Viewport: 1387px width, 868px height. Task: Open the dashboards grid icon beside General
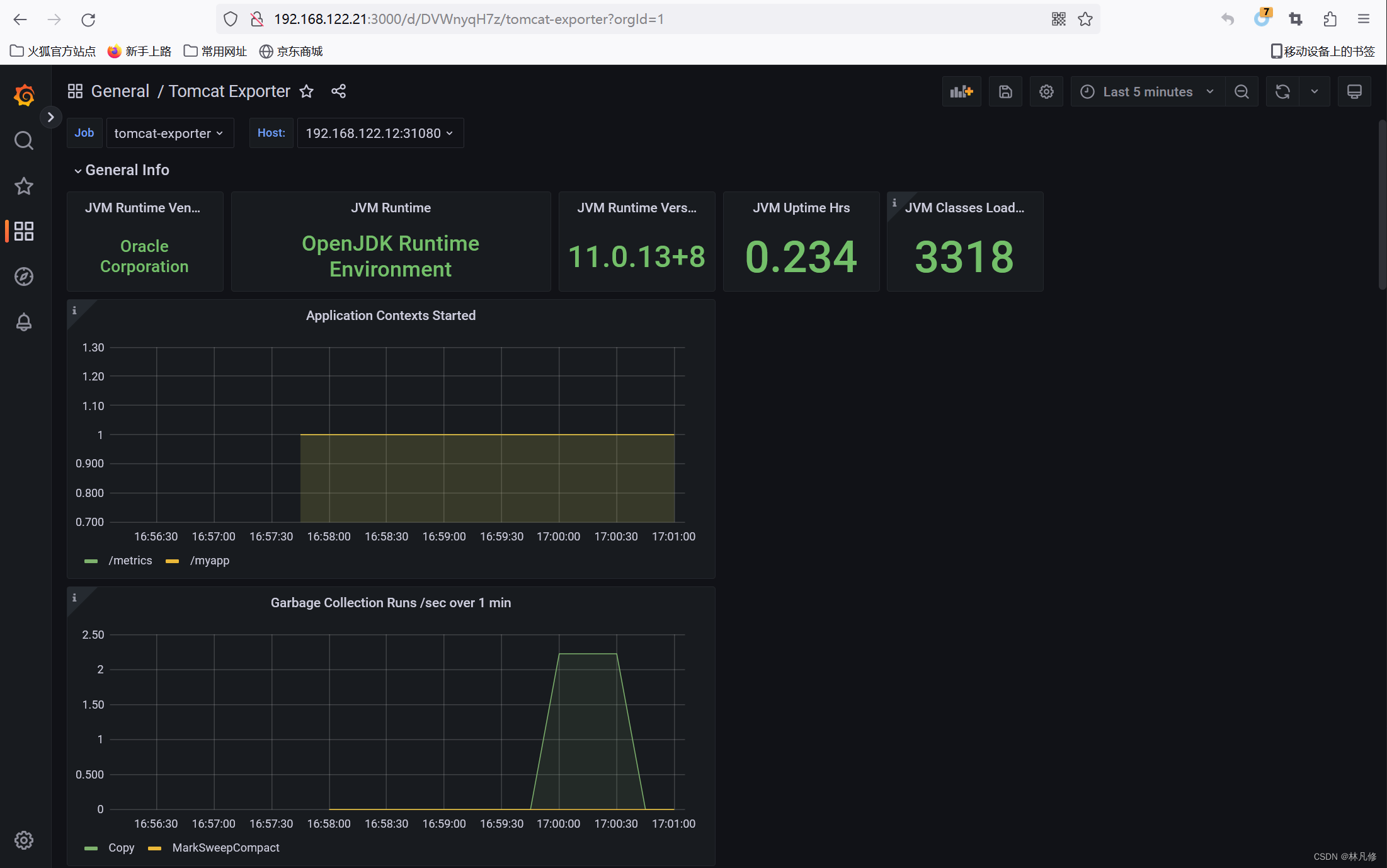point(75,91)
